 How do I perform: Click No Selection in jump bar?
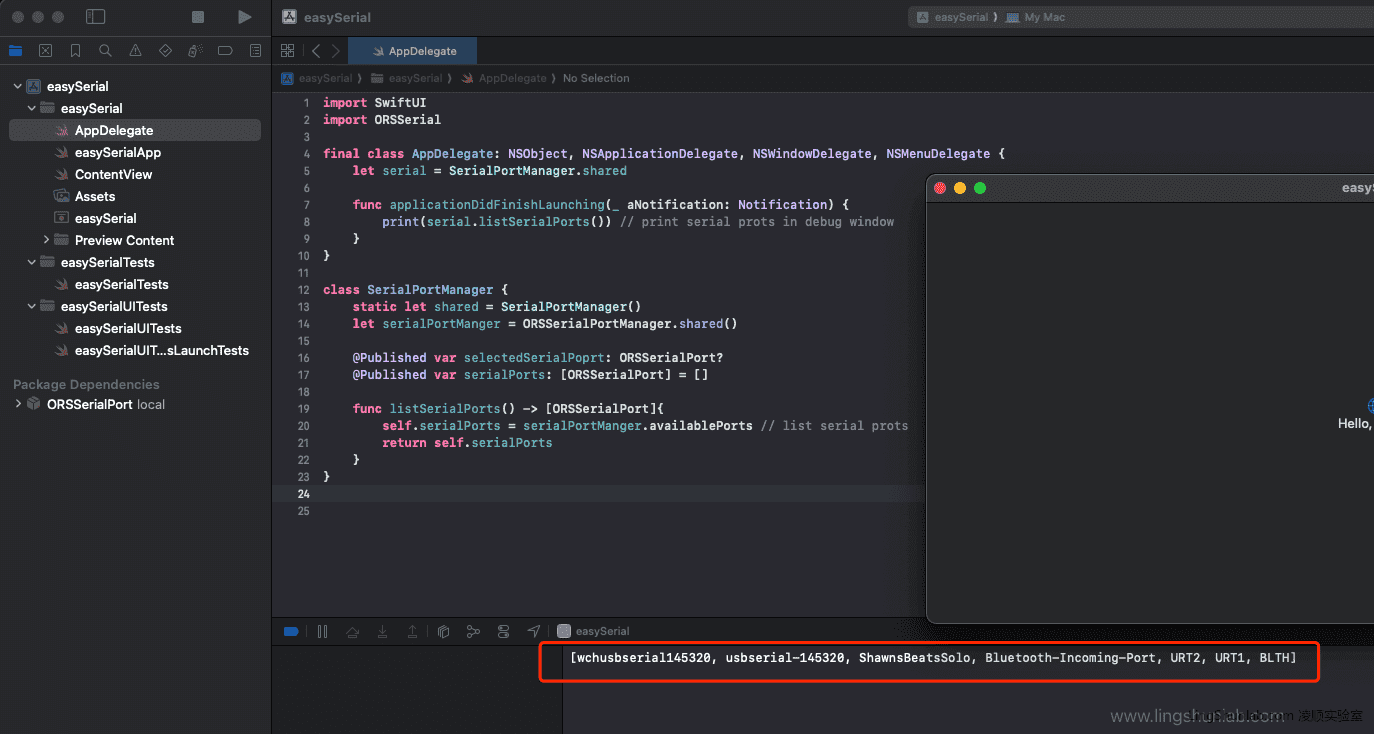tap(596, 78)
